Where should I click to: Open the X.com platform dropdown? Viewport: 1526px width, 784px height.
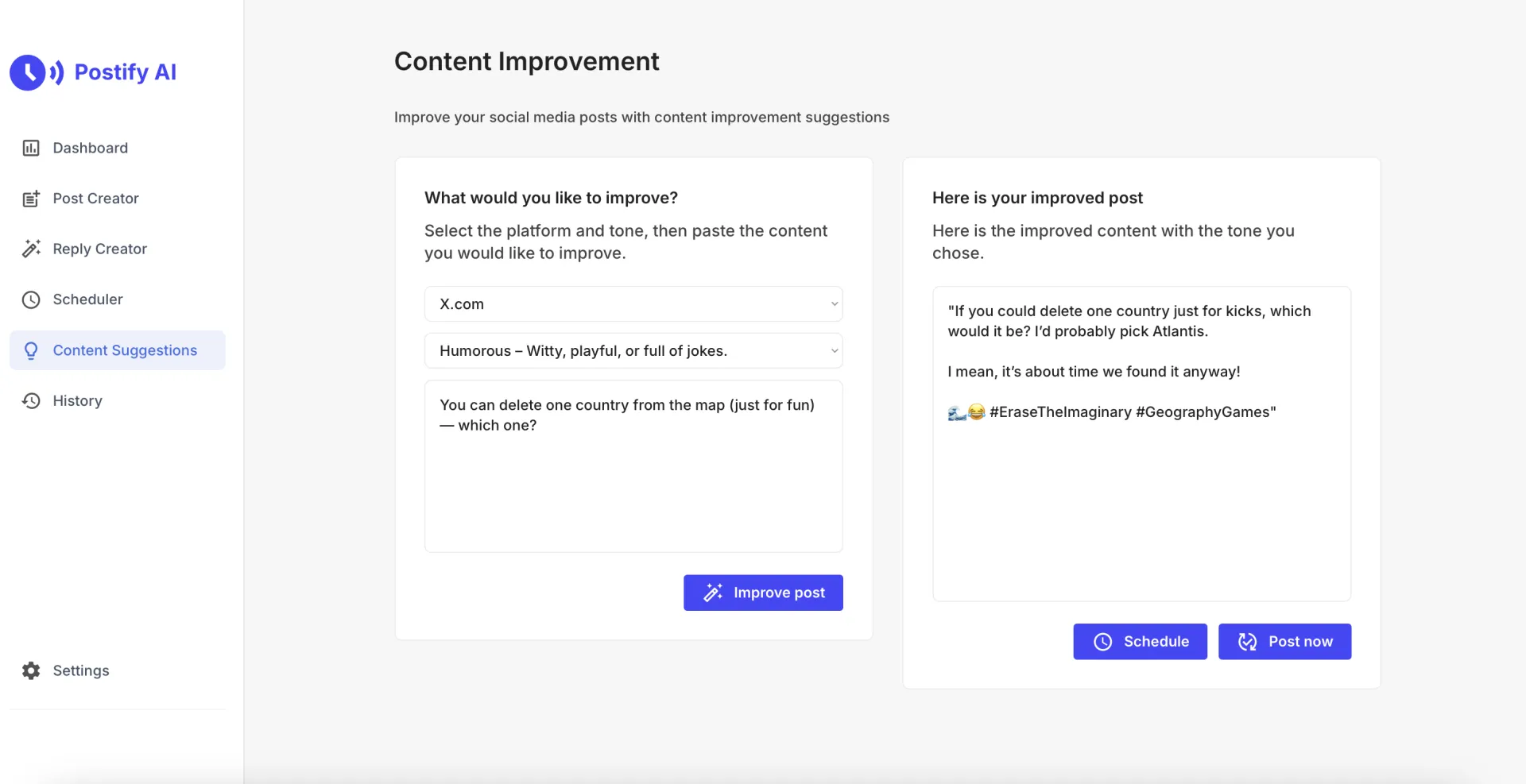coord(633,304)
